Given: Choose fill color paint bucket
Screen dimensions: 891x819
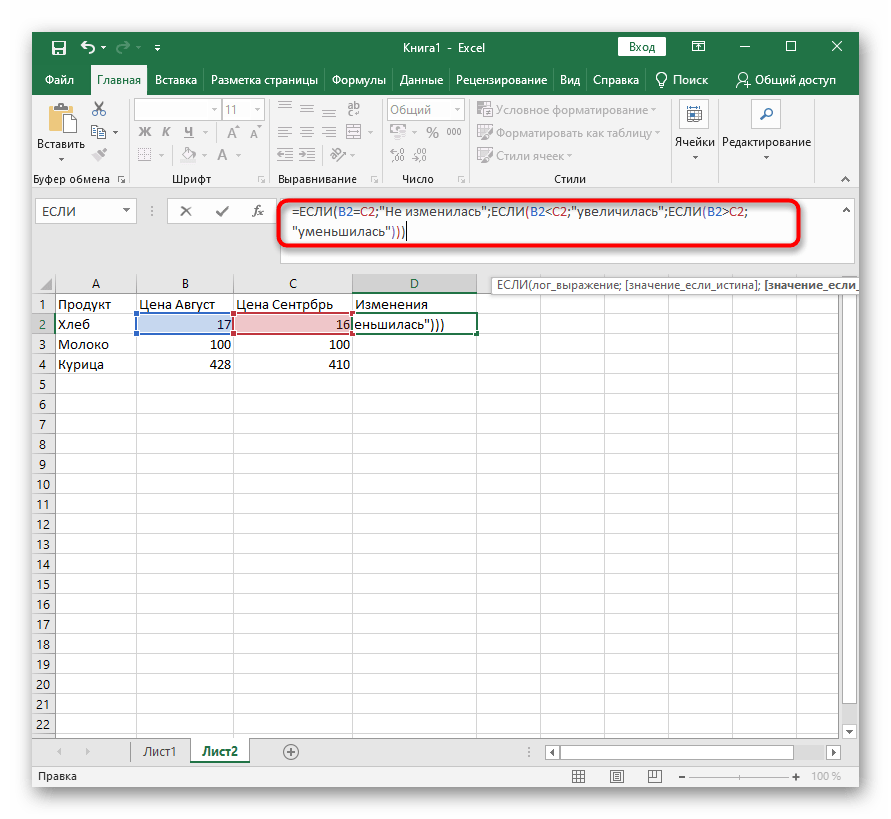Looking at the screenshot, I should [x=188, y=155].
